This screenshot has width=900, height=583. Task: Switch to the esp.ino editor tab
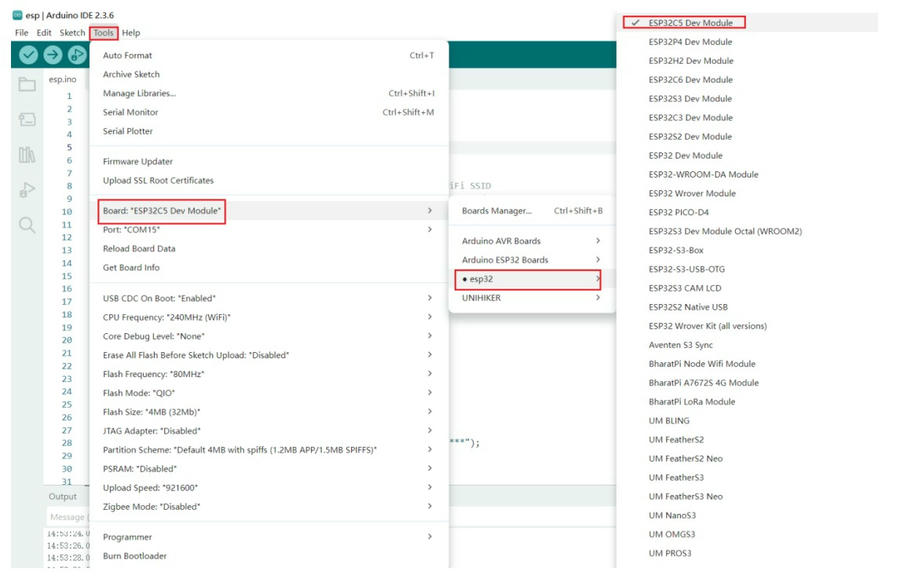[63, 79]
